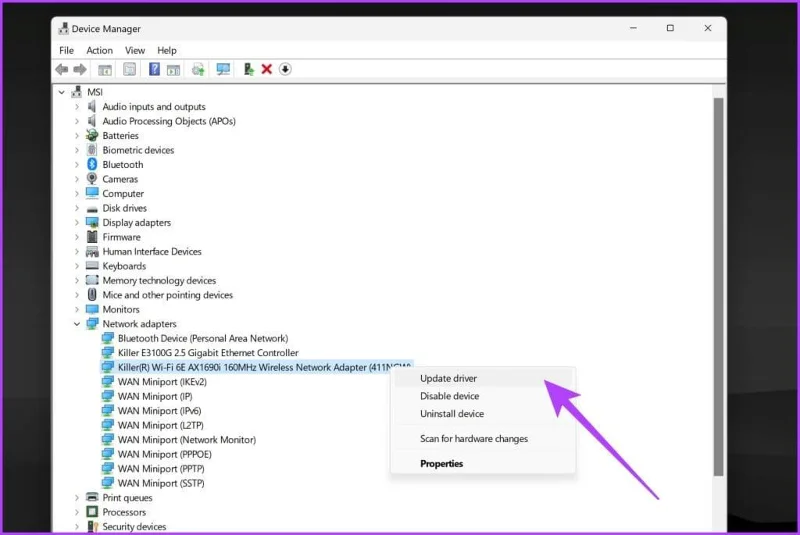This screenshot has height=535, width=800.
Task: Click the Network adapters category icon
Action: click(x=92, y=323)
